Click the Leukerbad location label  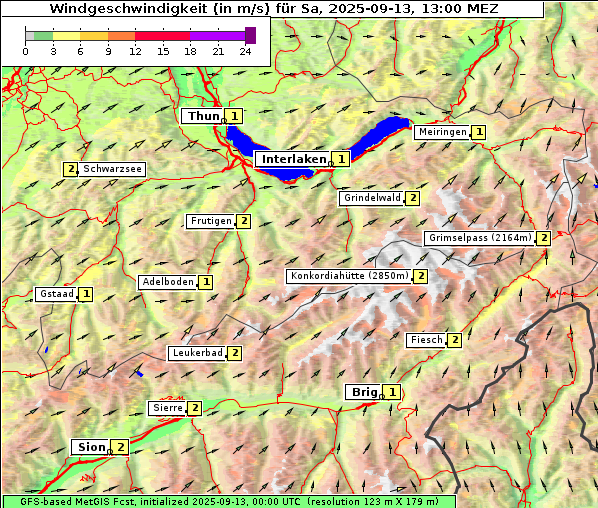(x=198, y=353)
